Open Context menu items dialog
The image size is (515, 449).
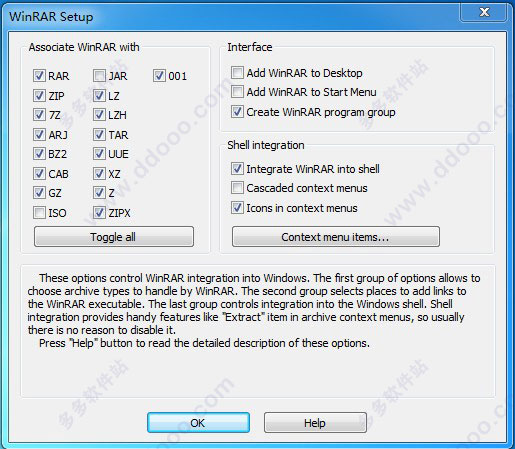coord(336,237)
